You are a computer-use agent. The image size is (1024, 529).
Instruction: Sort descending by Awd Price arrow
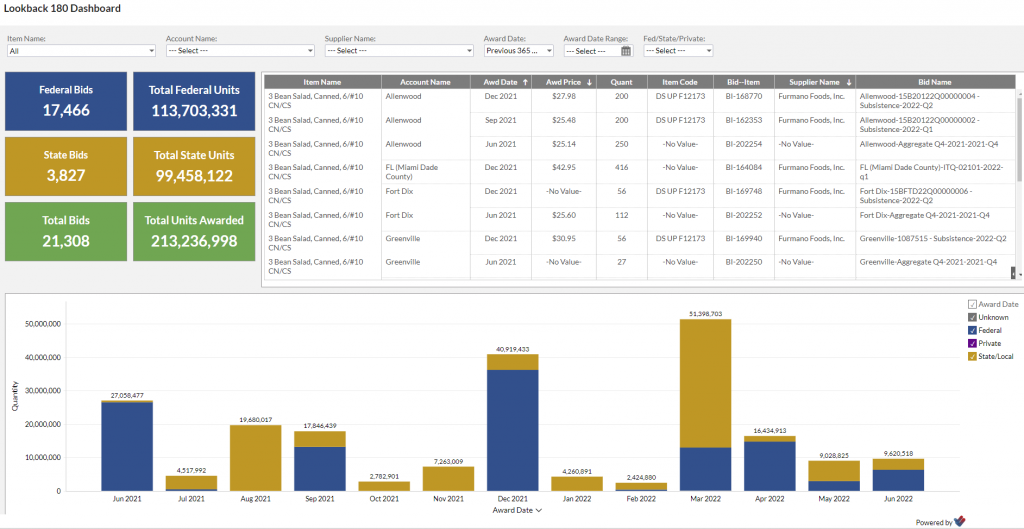[590, 82]
